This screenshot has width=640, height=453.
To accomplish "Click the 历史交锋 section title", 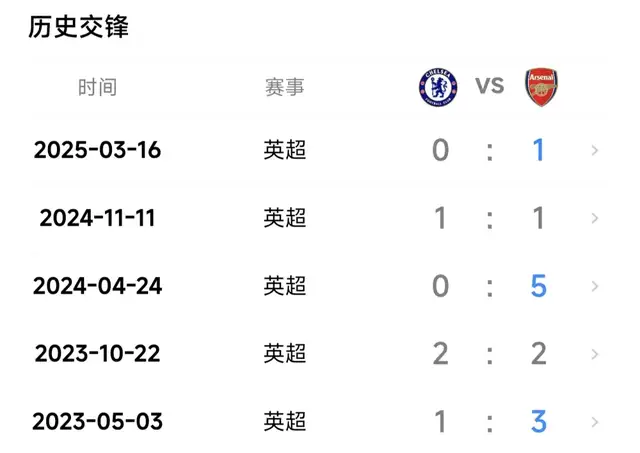I will point(79,27).
